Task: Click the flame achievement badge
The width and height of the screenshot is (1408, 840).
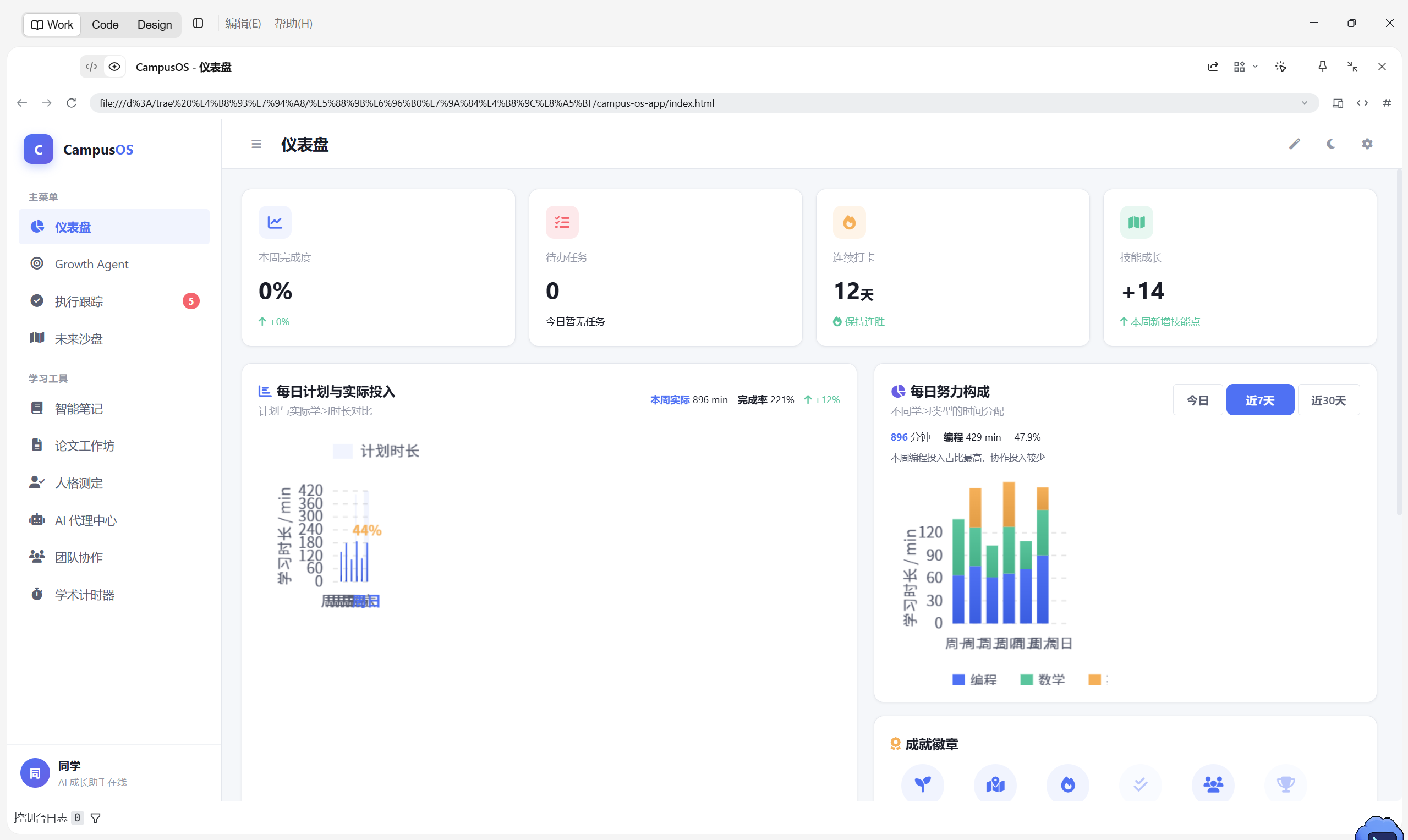Action: (1068, 784)
